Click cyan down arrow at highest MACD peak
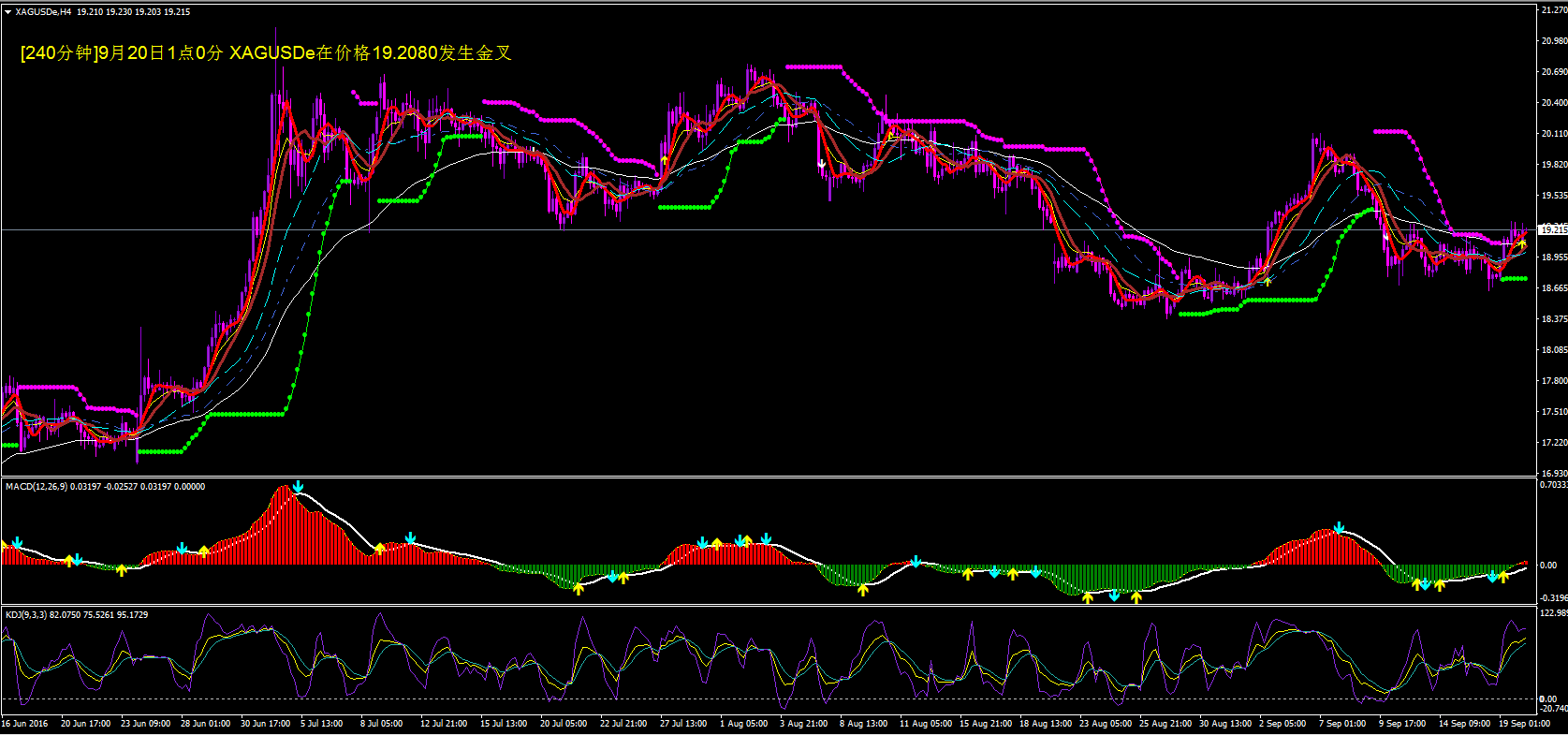The width and height of the screenshot is (1568, 735). pyautogui.click(x=298, y=487)
